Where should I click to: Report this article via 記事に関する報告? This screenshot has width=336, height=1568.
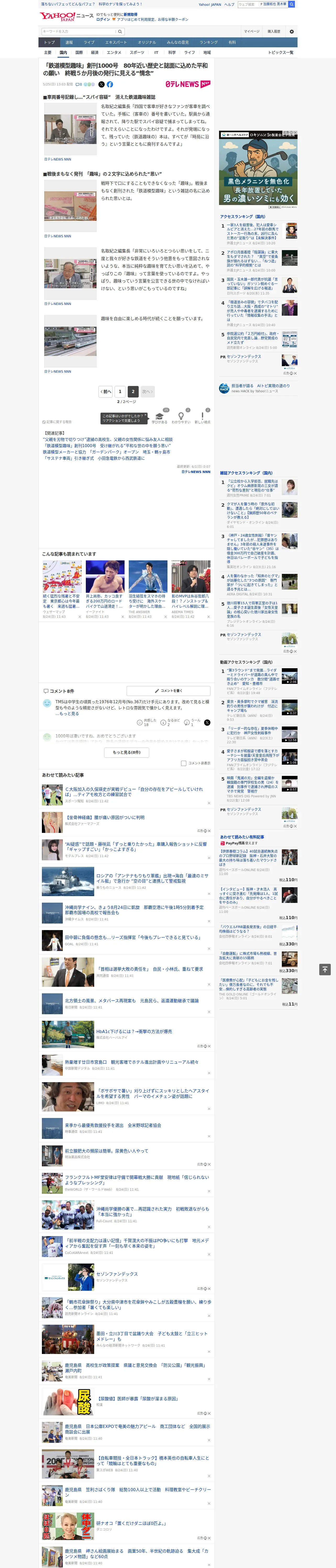click(x=57, y=422)
